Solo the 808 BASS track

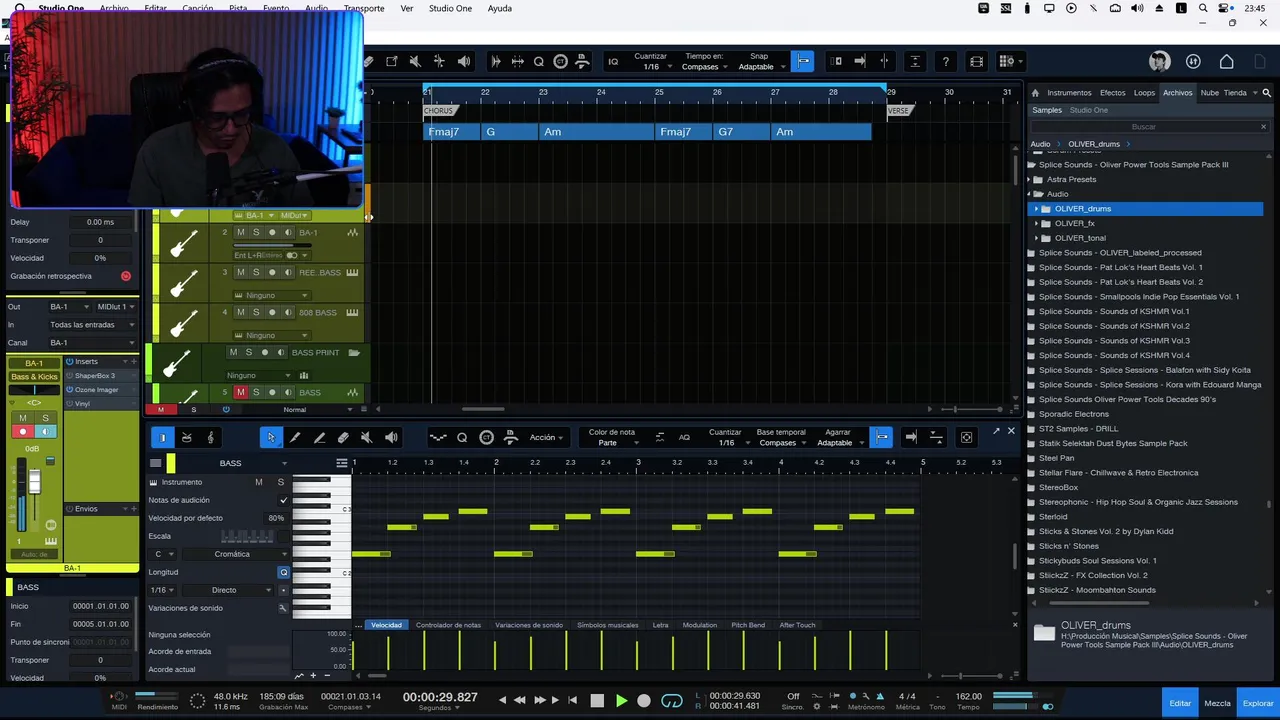click(x=256, y=312)
